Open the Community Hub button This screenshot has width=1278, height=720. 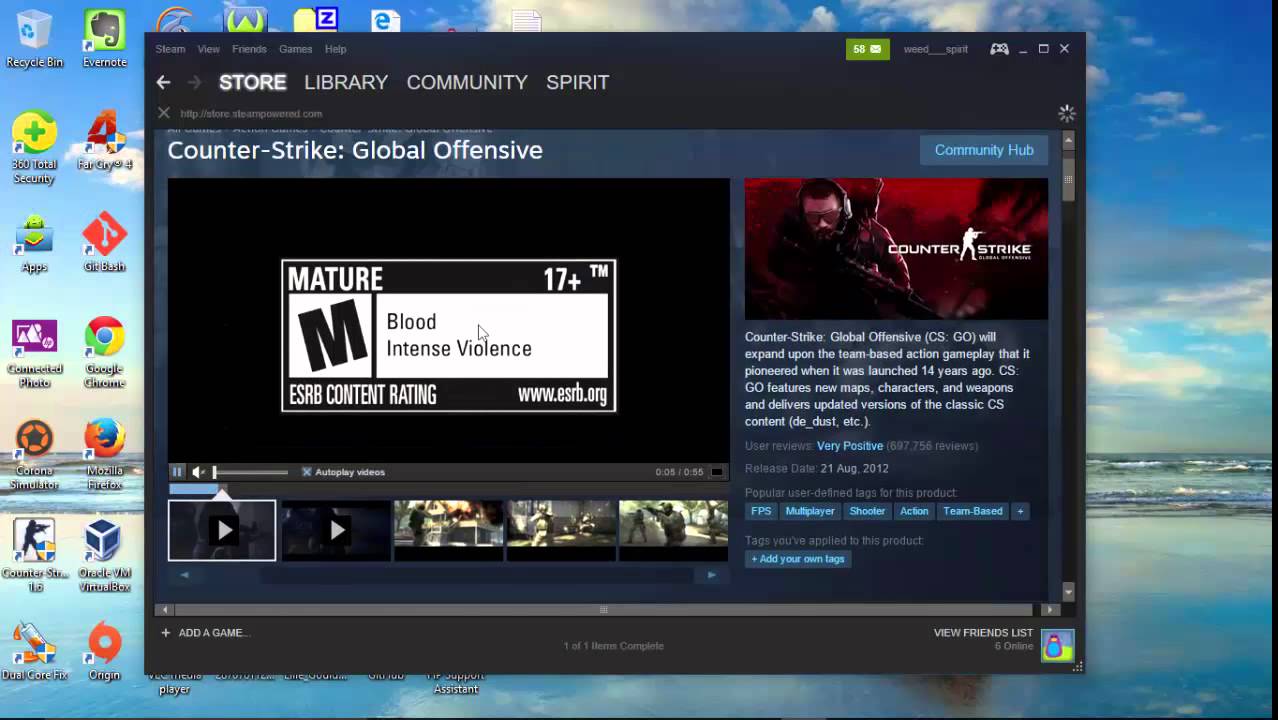pyautogui.click(x=984, y=150)
